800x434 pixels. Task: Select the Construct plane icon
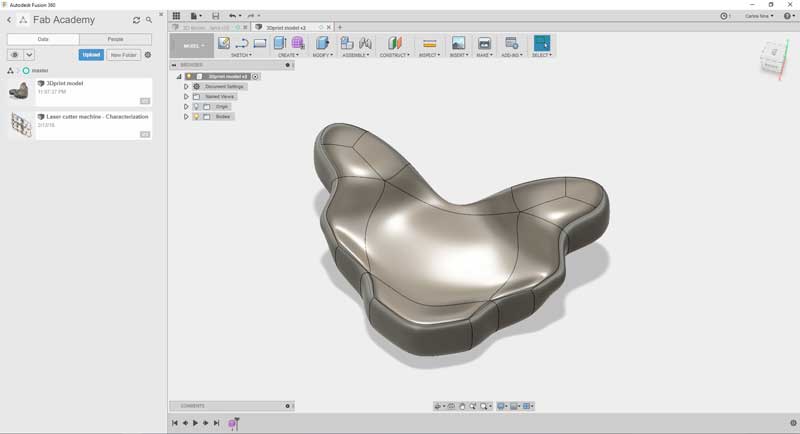point(394,43)
